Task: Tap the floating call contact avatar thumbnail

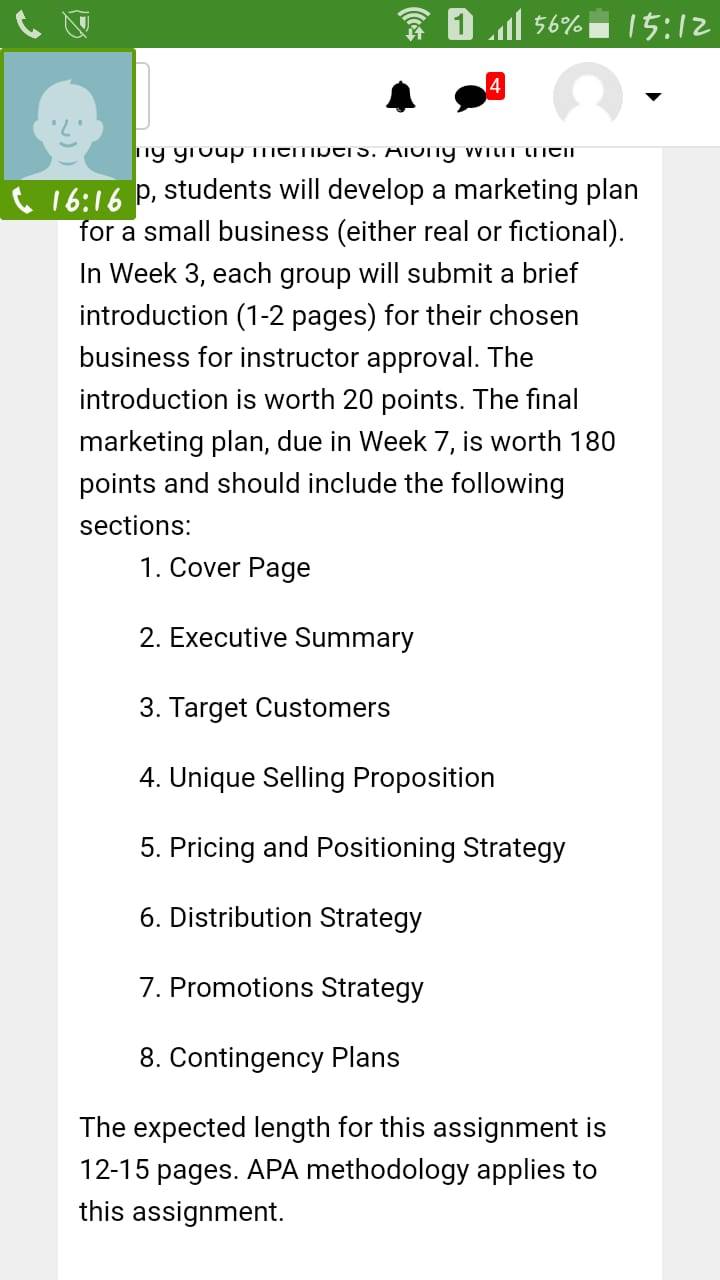Action: point(68,116)
